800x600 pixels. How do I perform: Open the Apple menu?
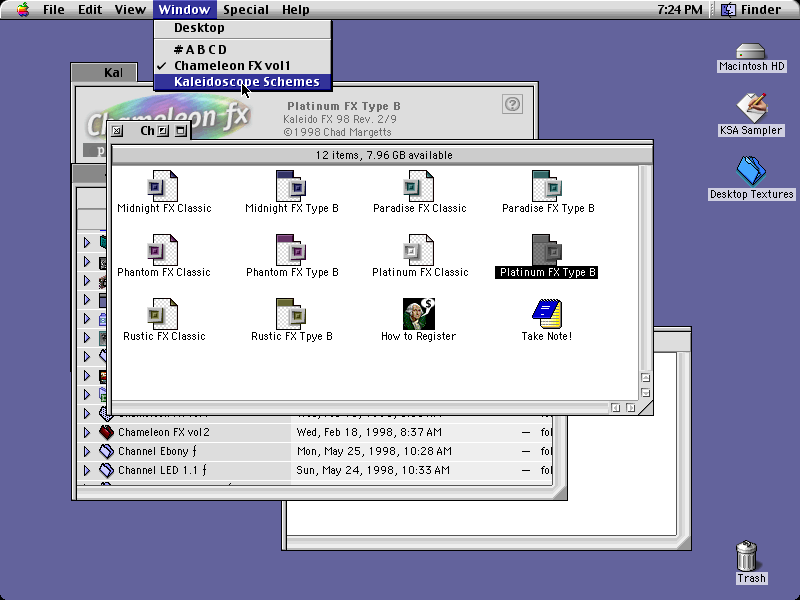[23, 10]
